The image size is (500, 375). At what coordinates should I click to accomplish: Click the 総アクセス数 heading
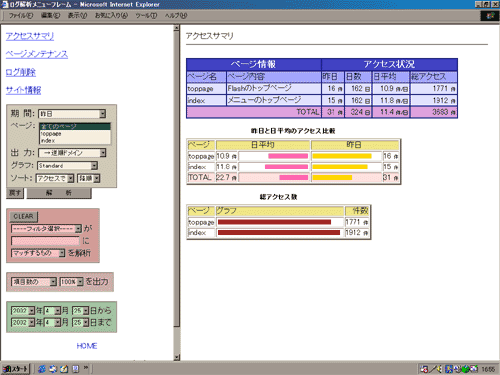pos(279,197)
